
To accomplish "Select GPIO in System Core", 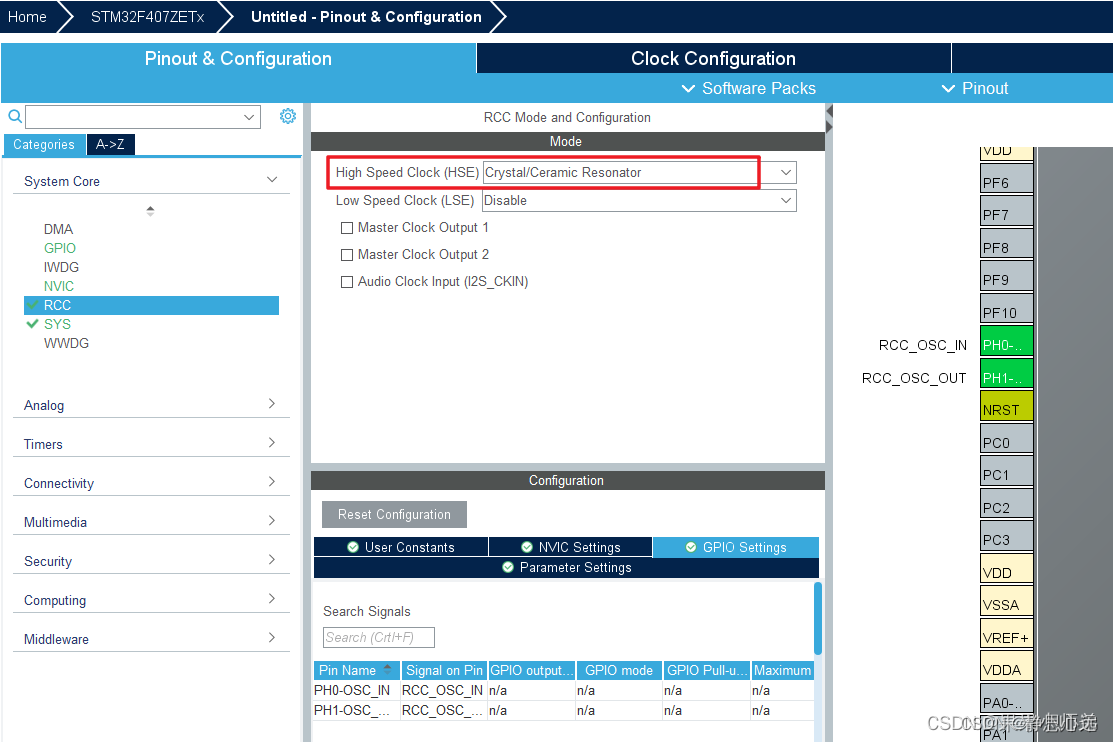I will click(60, 248).
